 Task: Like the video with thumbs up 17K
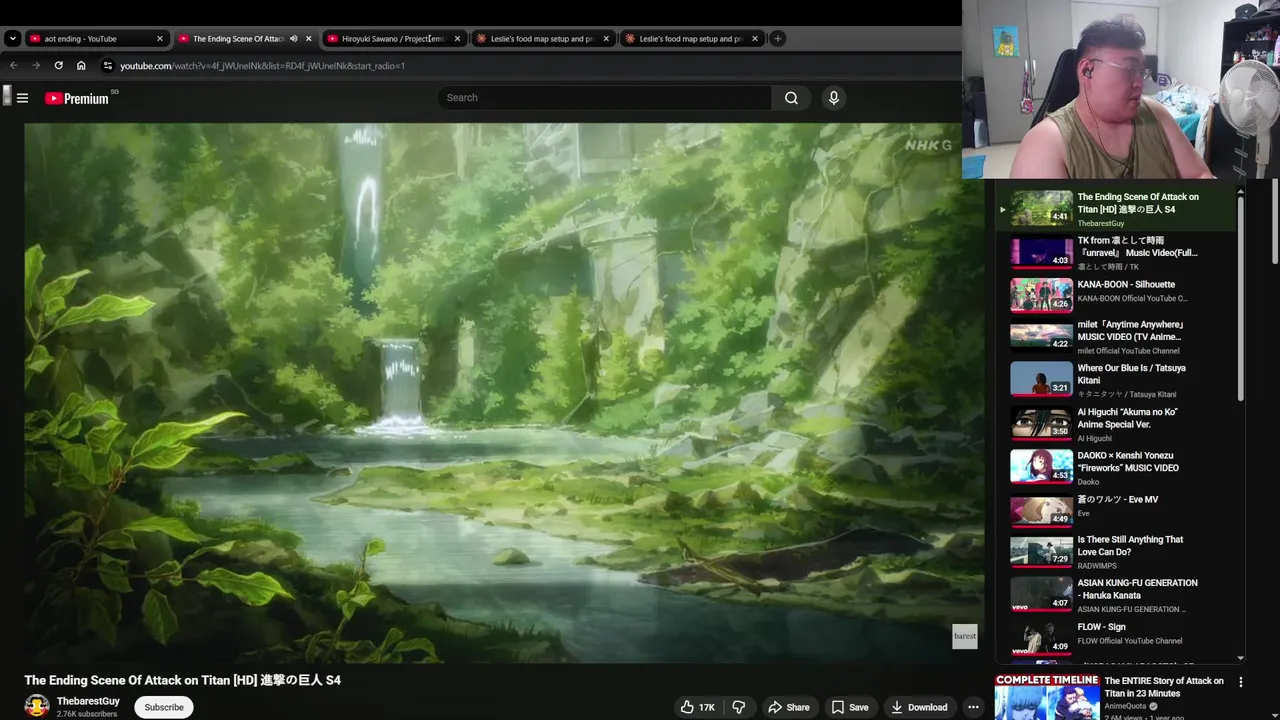tap(697, 707)
